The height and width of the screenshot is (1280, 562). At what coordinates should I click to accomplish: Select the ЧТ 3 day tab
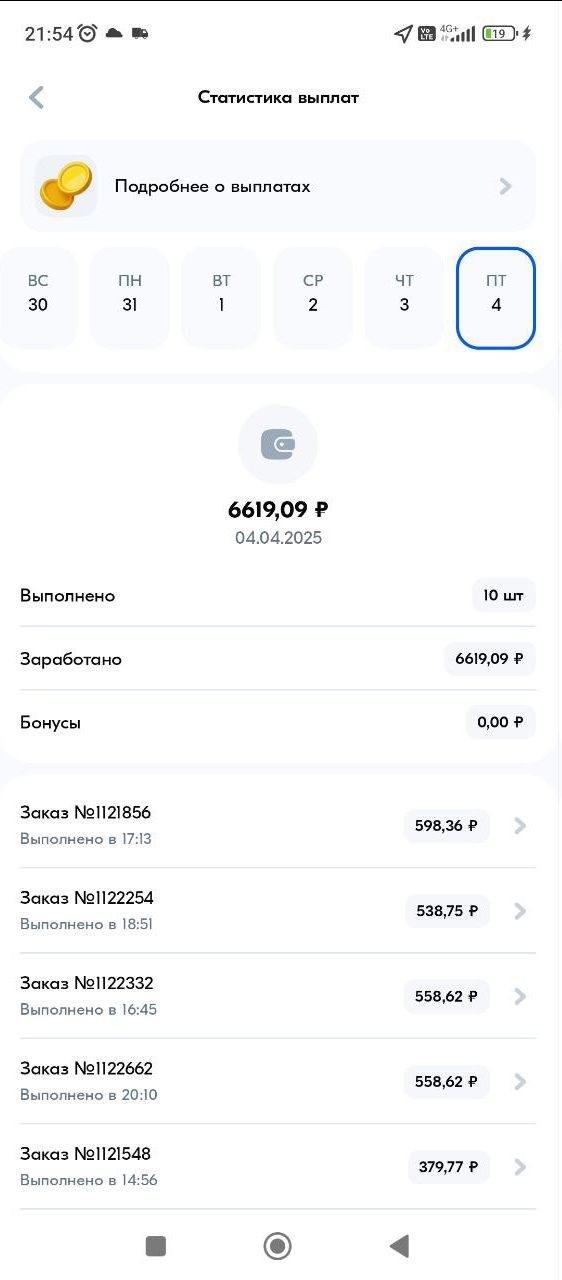click(404, 297)
